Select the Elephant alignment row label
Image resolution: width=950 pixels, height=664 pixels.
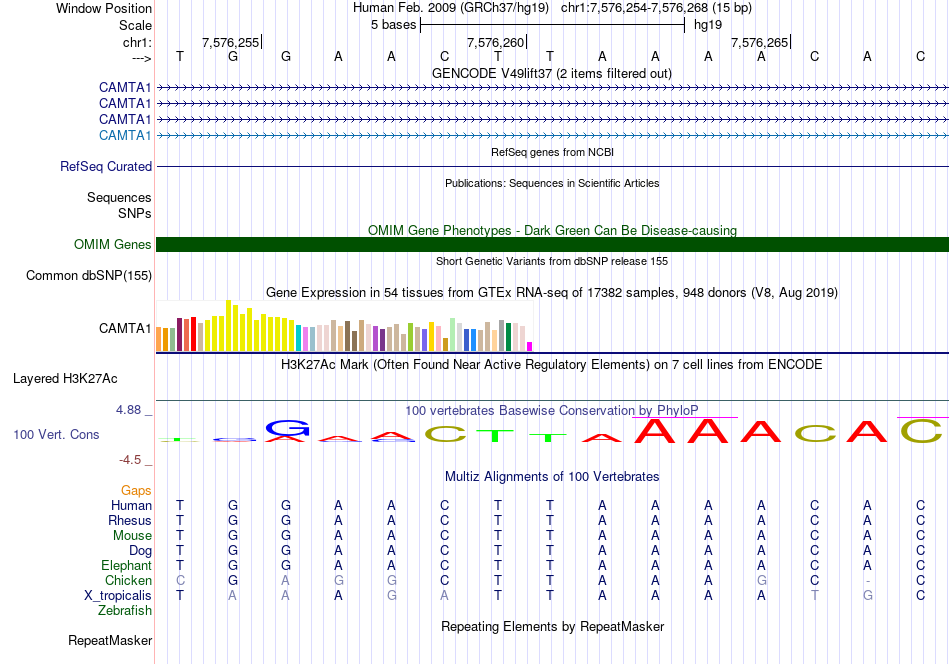(x=126, y=565)
